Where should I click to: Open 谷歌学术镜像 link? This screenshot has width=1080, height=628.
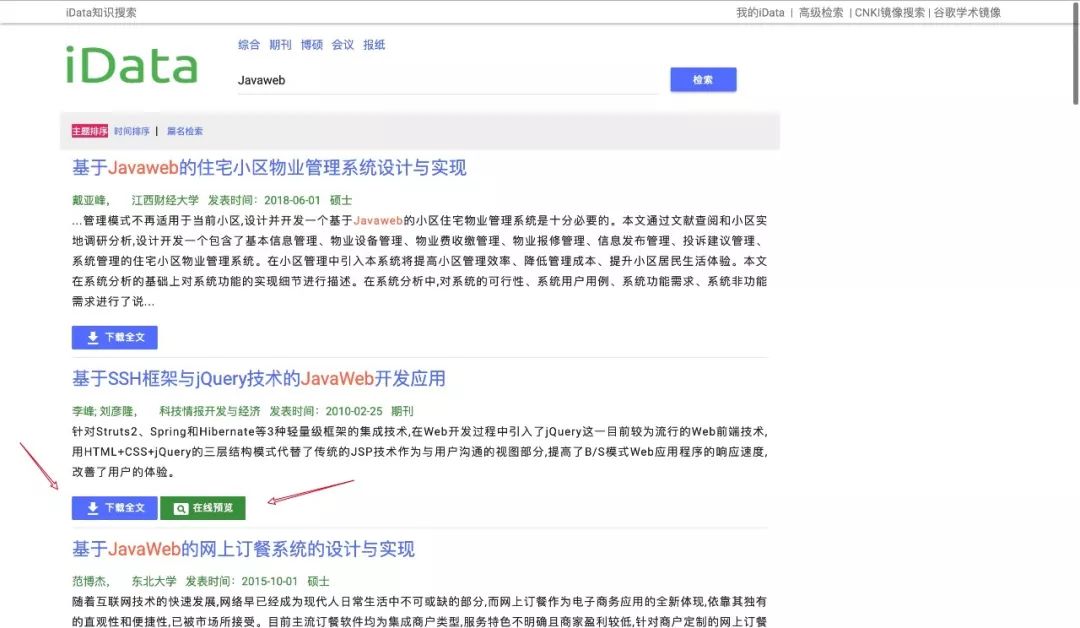pos(967,12)
